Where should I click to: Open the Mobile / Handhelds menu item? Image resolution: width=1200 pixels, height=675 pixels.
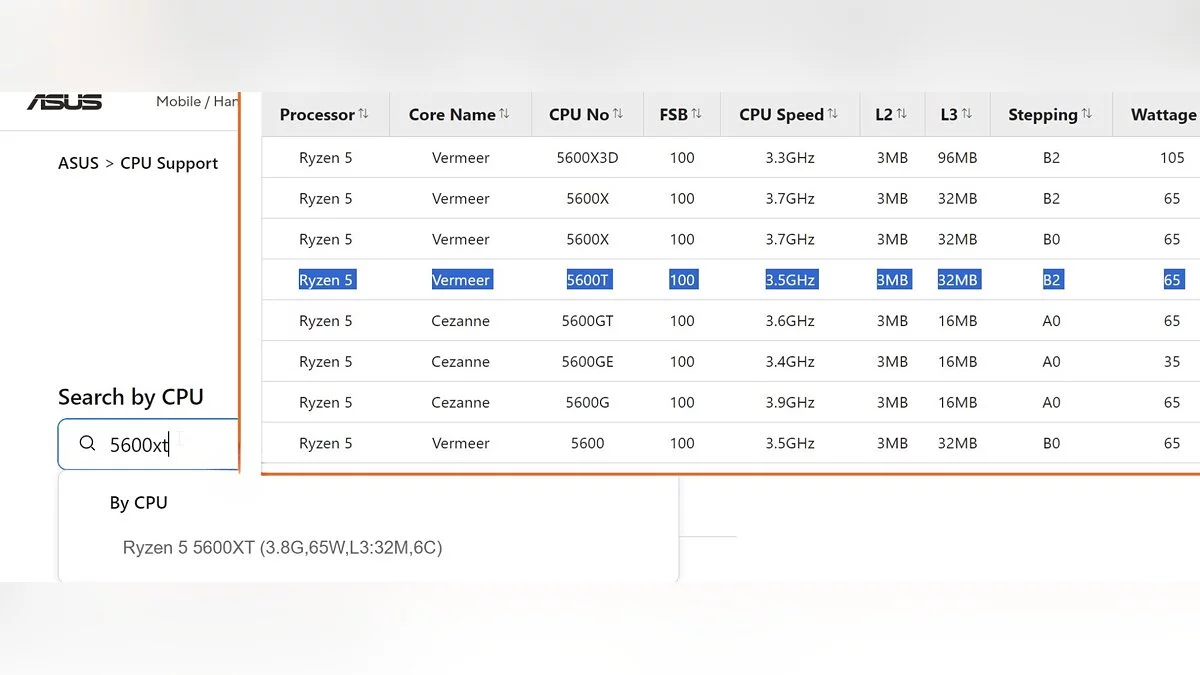(198, 101)
